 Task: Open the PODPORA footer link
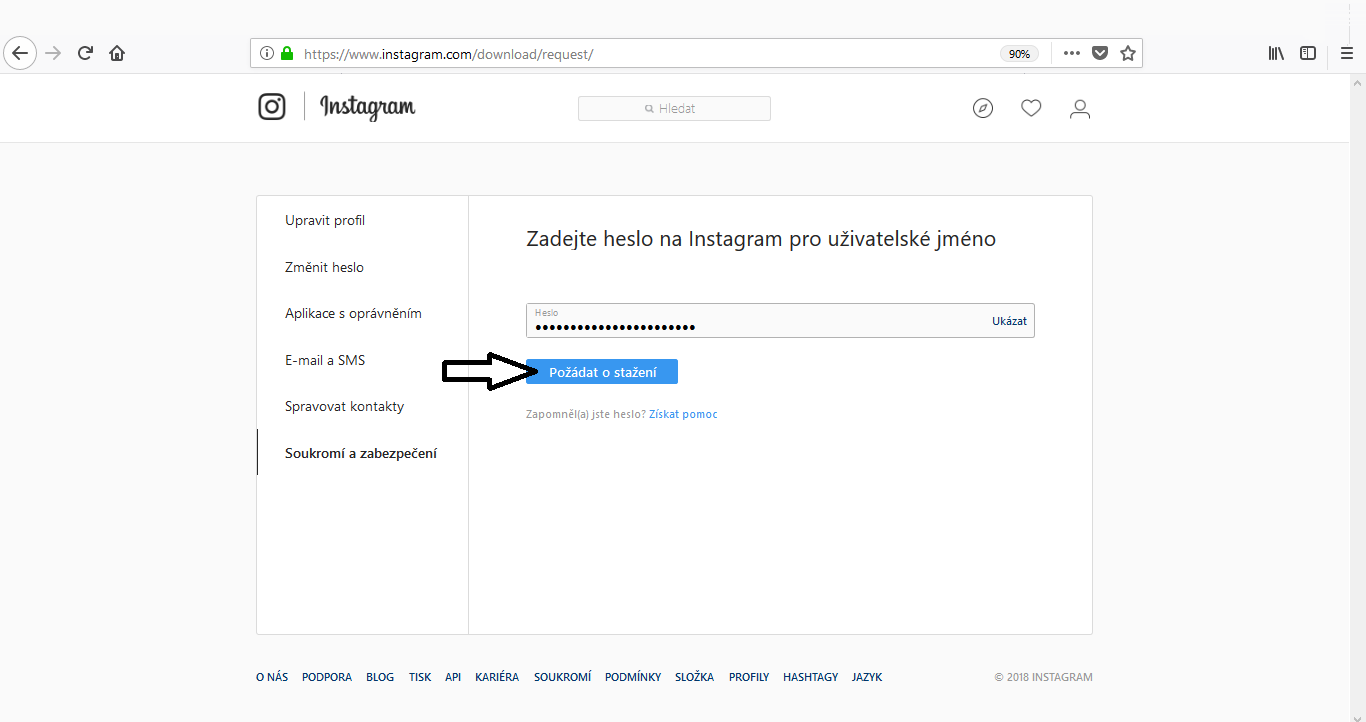click(327, 677)
